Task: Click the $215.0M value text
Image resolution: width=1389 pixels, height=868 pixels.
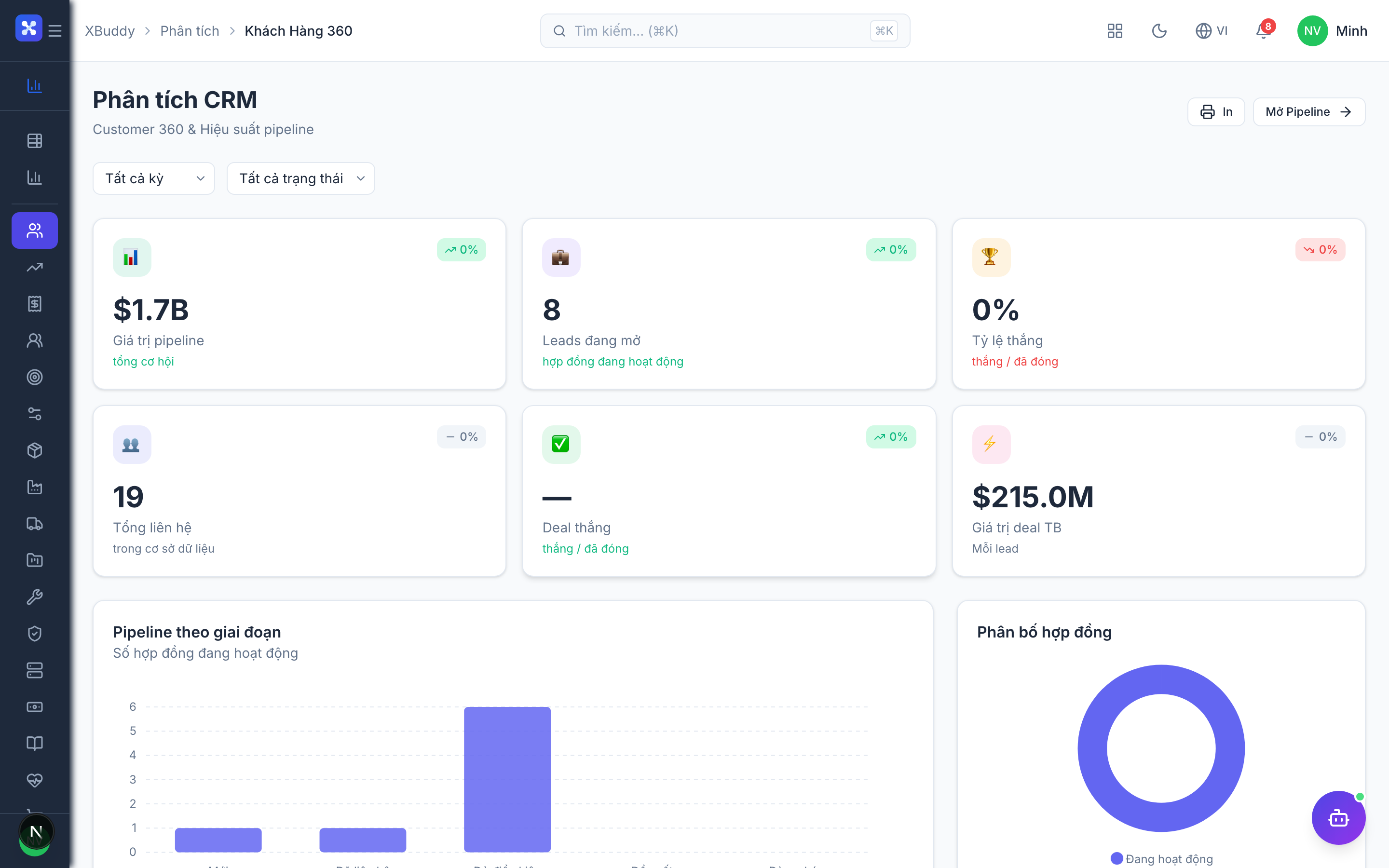Action: 1033,497
